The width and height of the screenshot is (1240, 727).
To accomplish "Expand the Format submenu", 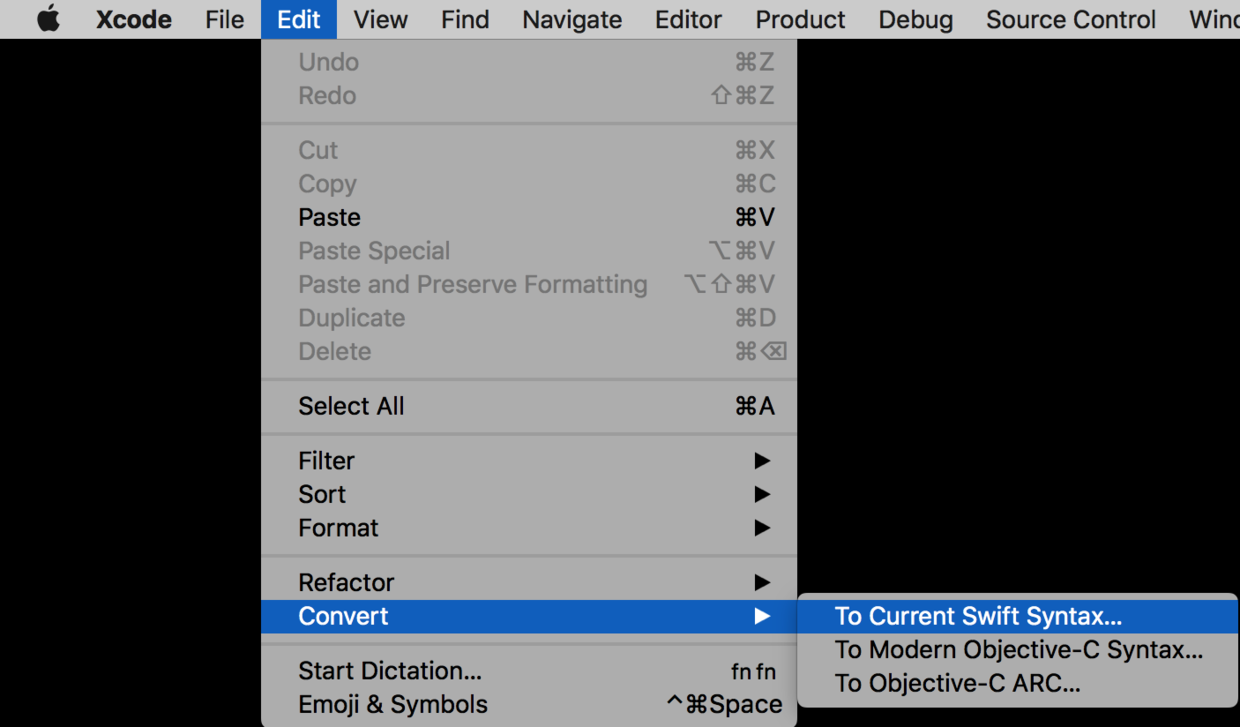I will pyautogui.click(x=338, y=528).
